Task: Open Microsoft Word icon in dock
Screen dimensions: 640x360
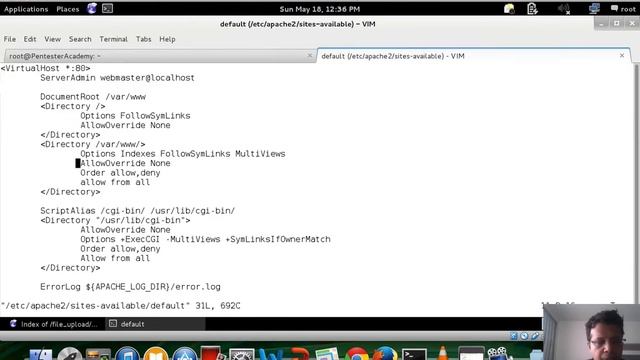Action: click(271, 354)
